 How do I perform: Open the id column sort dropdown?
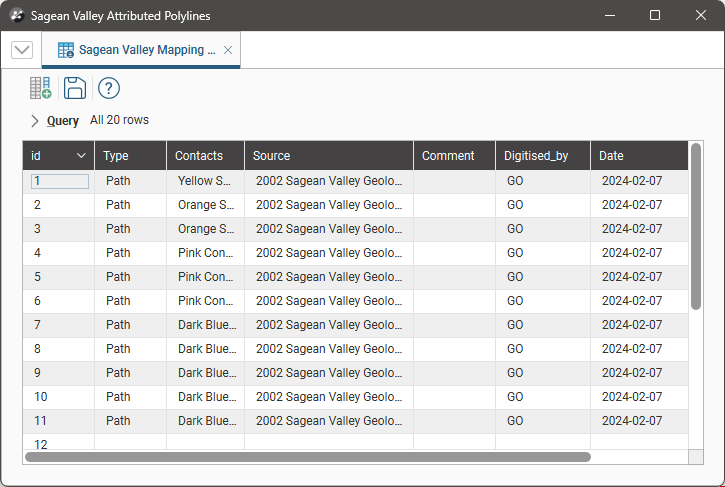(81, 156)
